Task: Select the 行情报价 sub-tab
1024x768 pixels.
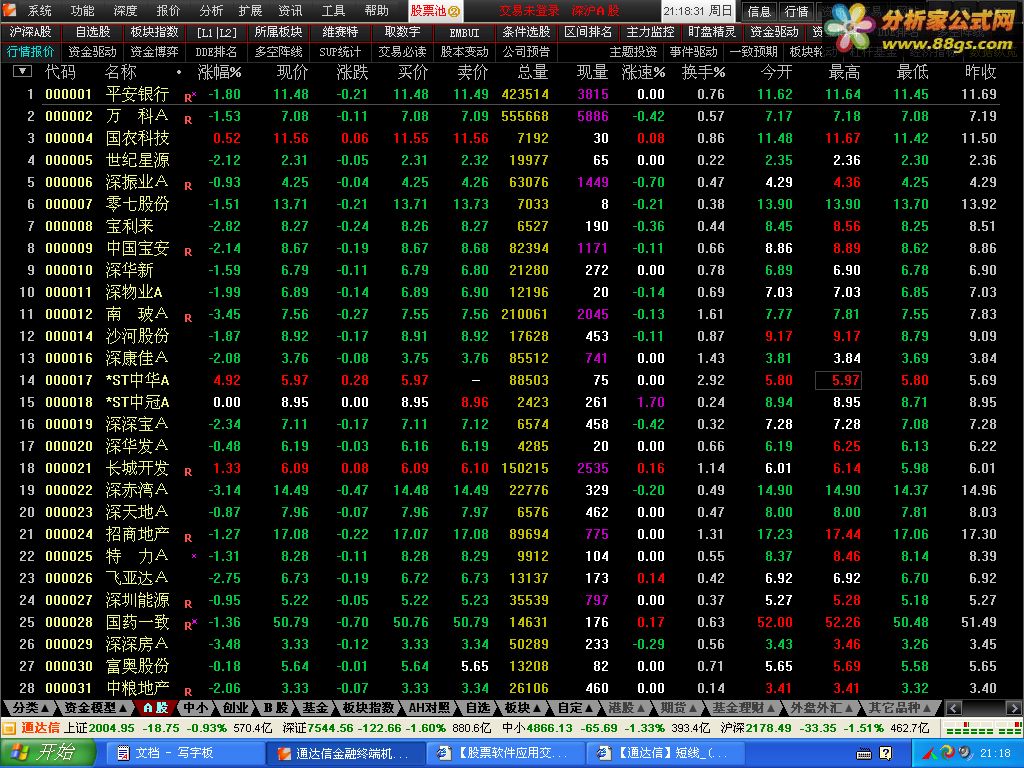Action: tap(30, 52)
